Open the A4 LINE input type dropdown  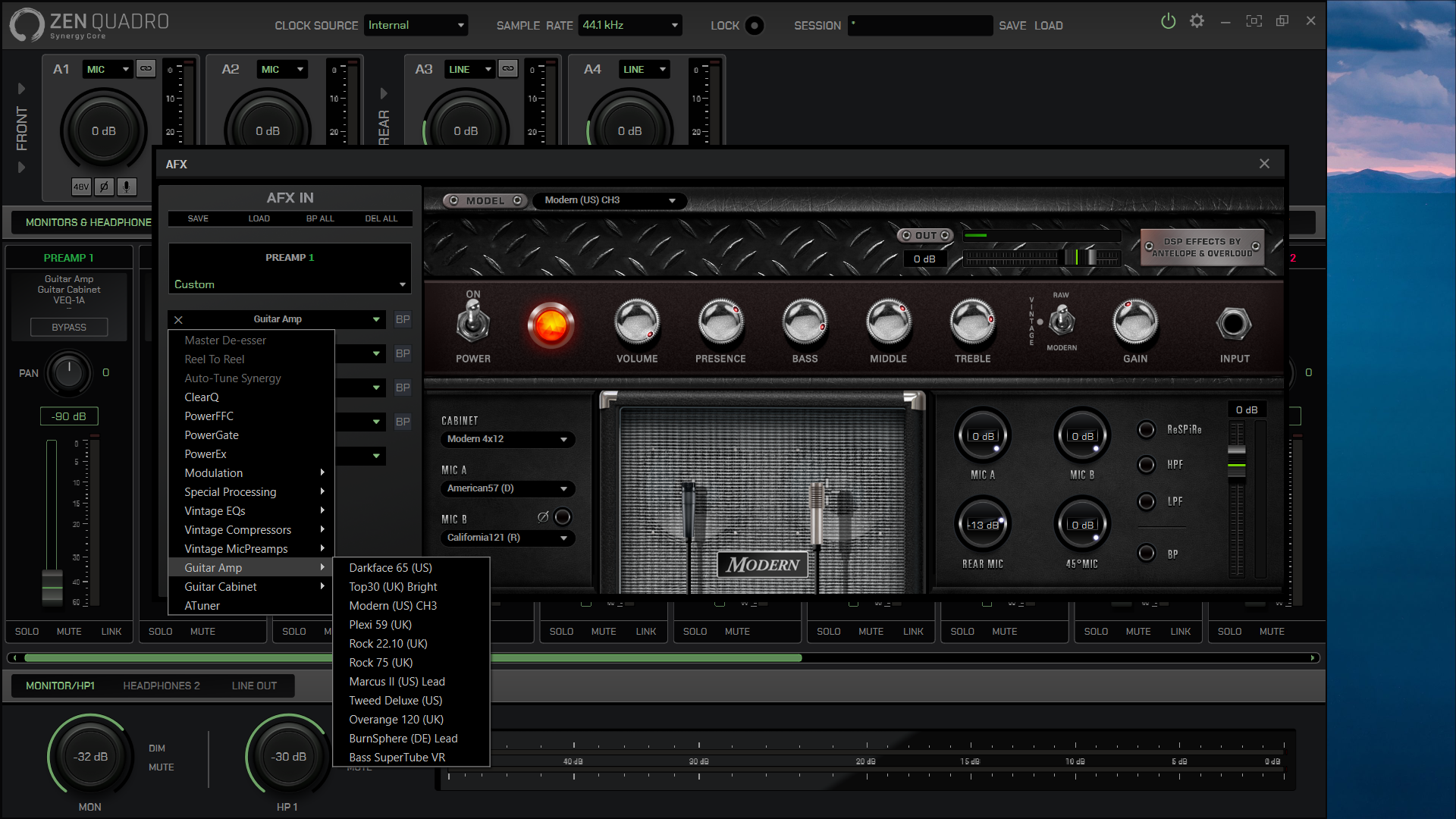tap(645, 69)
